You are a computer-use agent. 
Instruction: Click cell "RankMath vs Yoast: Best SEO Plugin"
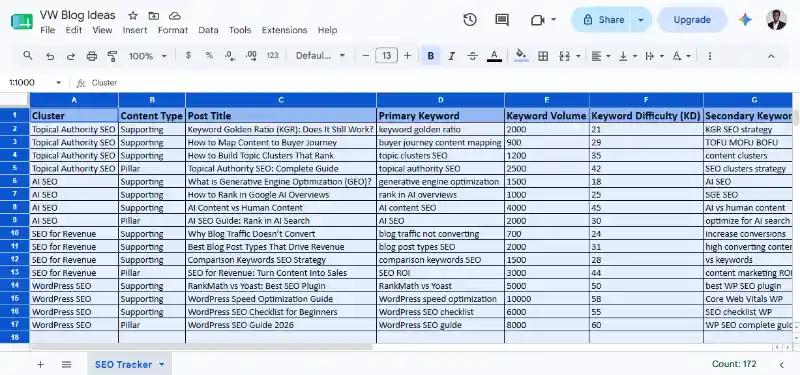tap(281, 286)
